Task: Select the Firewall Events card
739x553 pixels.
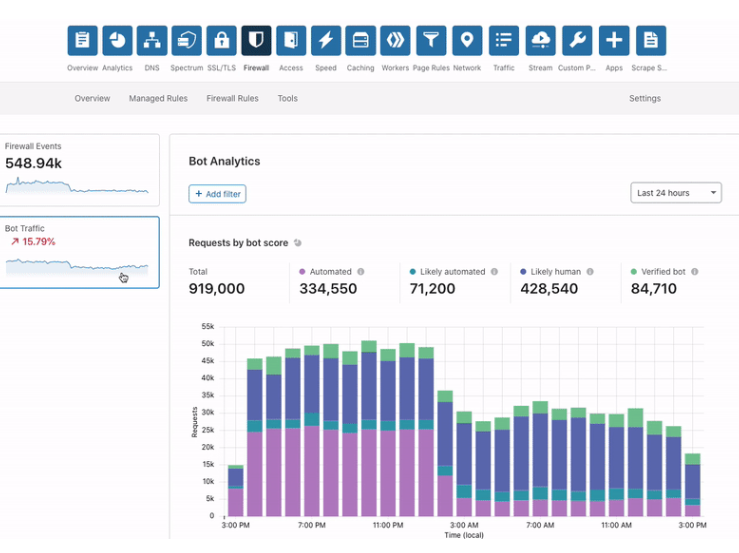Action: 79,170
